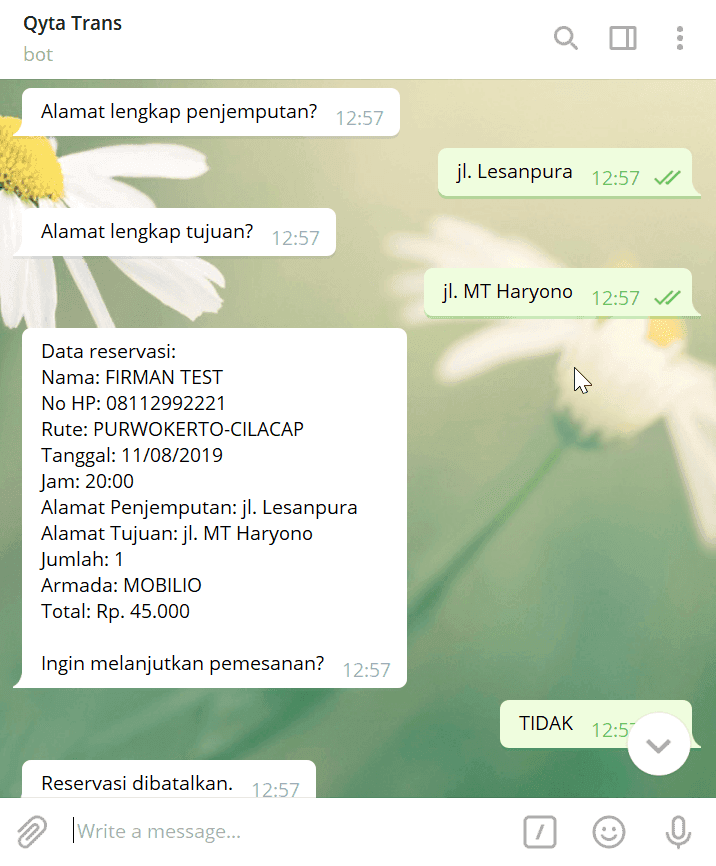This screenshot has width=716, height=866.
Task: Open Qyta Trans bot profile from header title
Action: pyautogui.click(x=72, y=24)
